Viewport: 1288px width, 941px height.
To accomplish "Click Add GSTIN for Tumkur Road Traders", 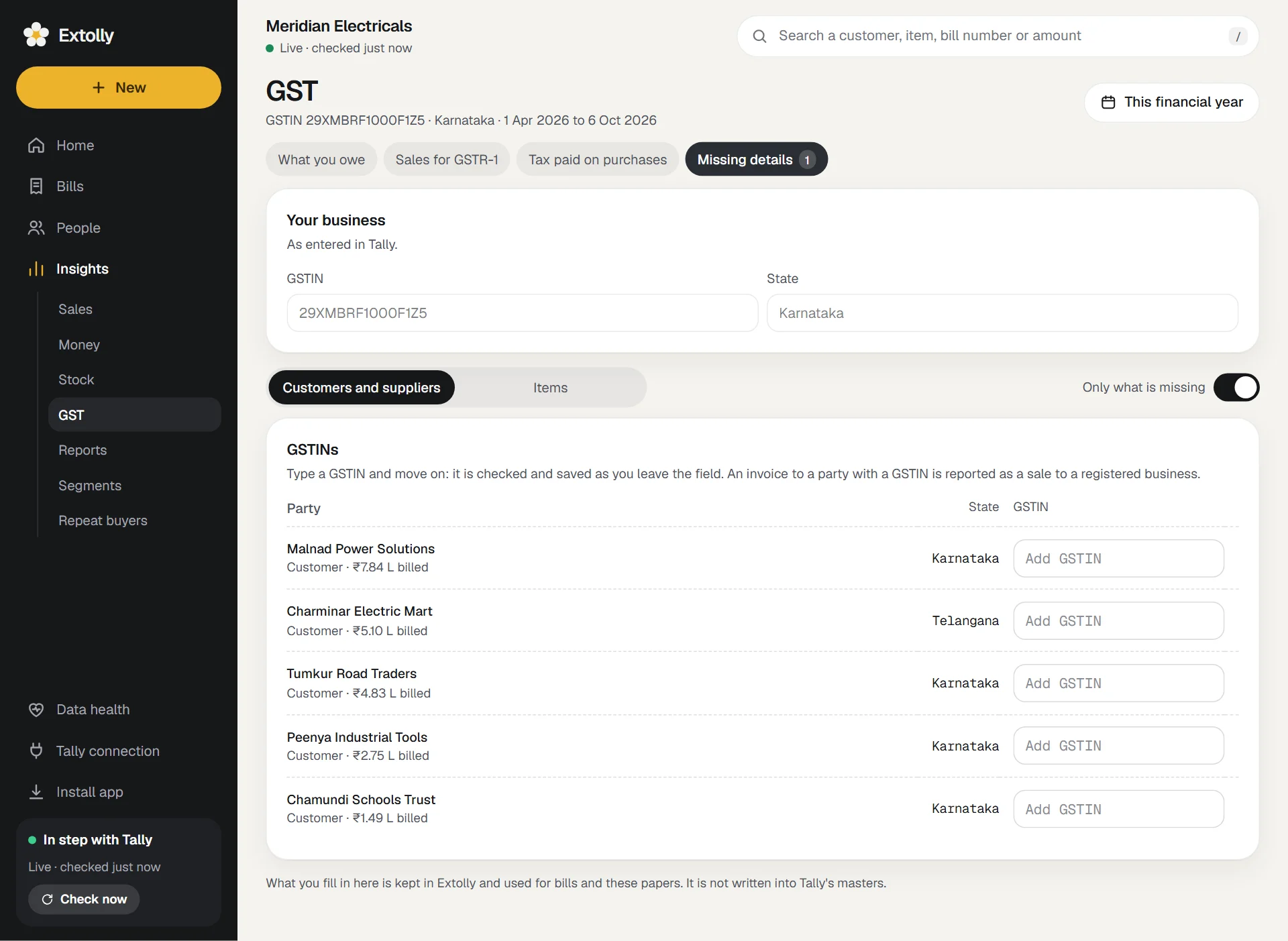I will [x=1118, y=683].
